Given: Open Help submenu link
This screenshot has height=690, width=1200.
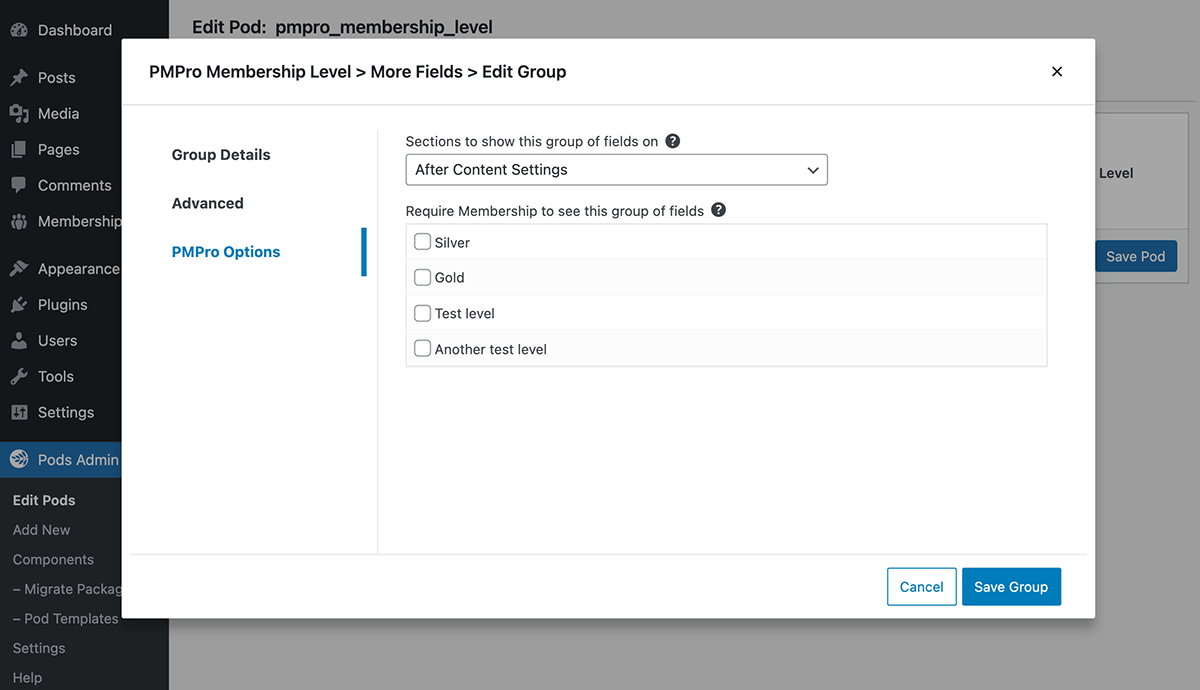Looking at the screenshot, I should pos(28,678).
